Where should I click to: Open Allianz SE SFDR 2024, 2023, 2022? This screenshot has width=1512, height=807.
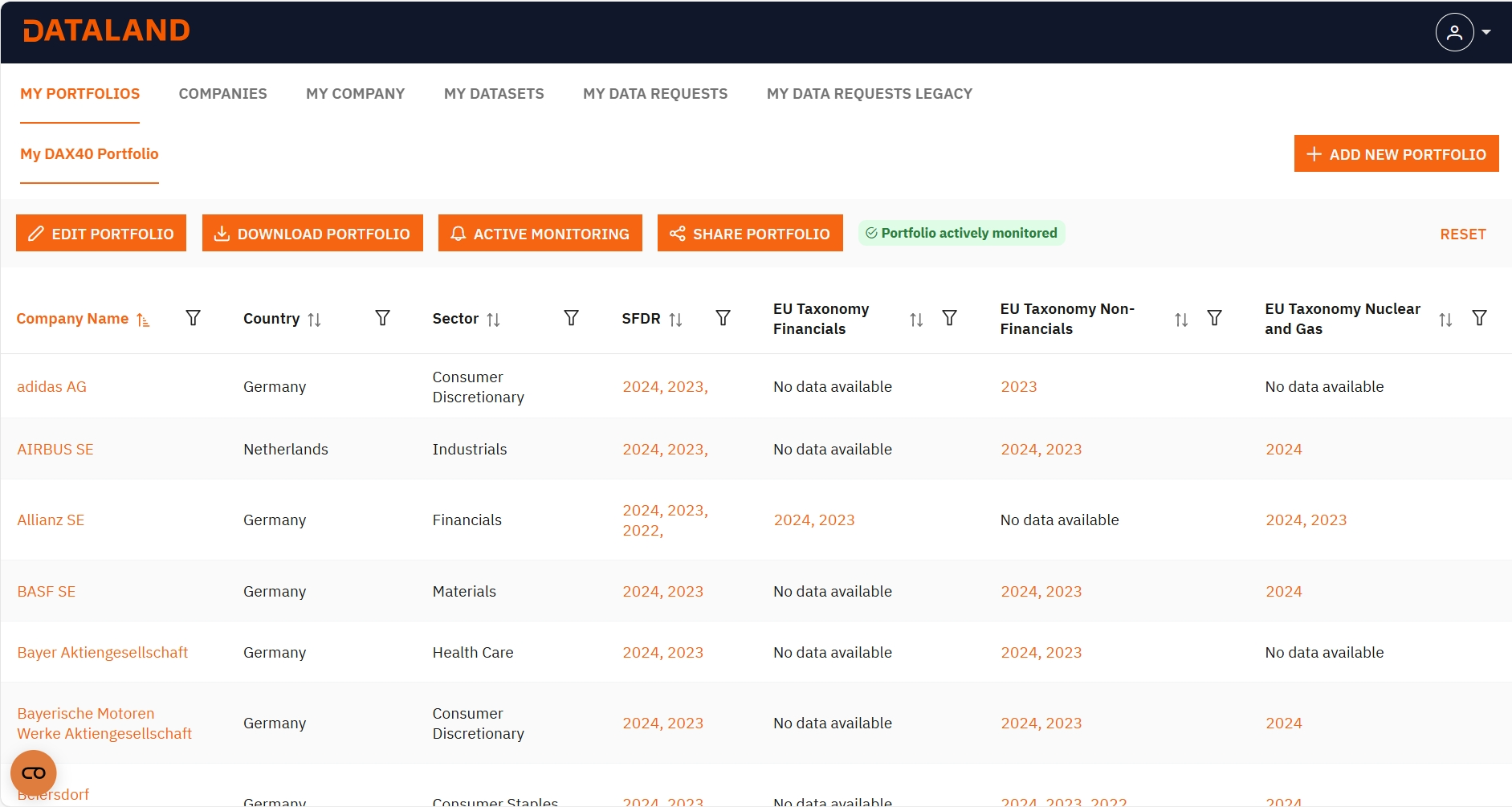pos(665,520)
